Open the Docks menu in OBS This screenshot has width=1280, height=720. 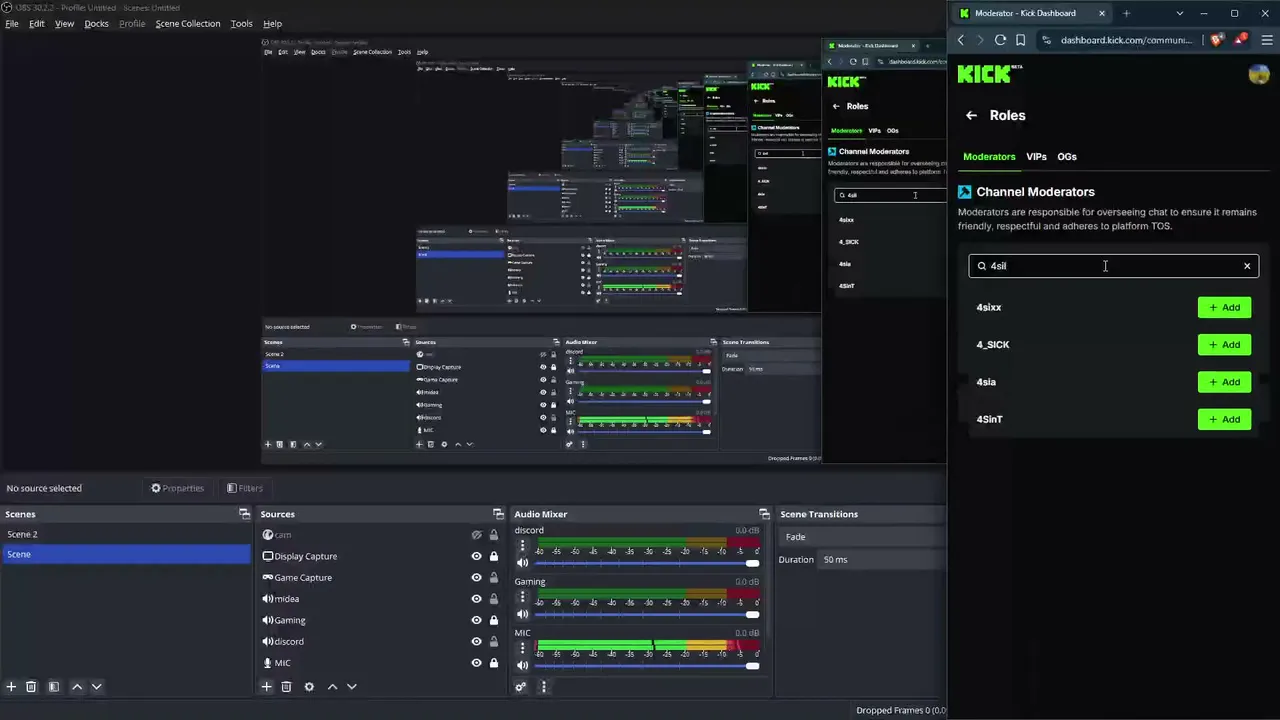96,23
